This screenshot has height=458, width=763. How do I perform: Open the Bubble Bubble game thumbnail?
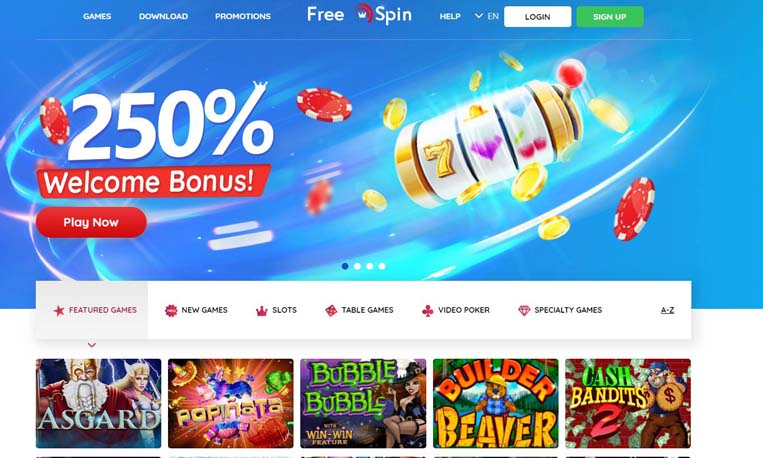[x=363, y=403]
